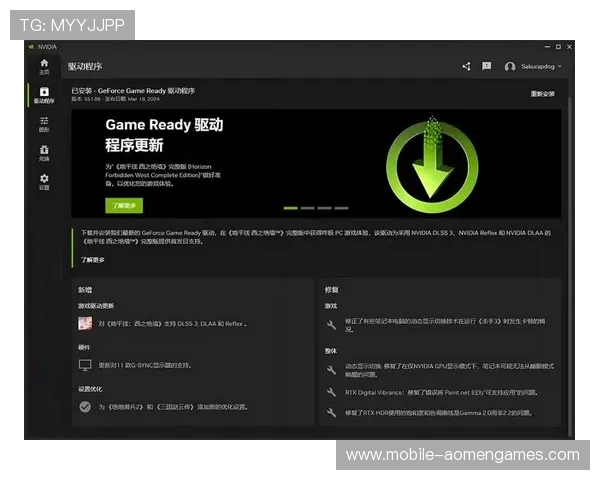
Task: Select first banner carousel indicator
Action: click(290, 208)
